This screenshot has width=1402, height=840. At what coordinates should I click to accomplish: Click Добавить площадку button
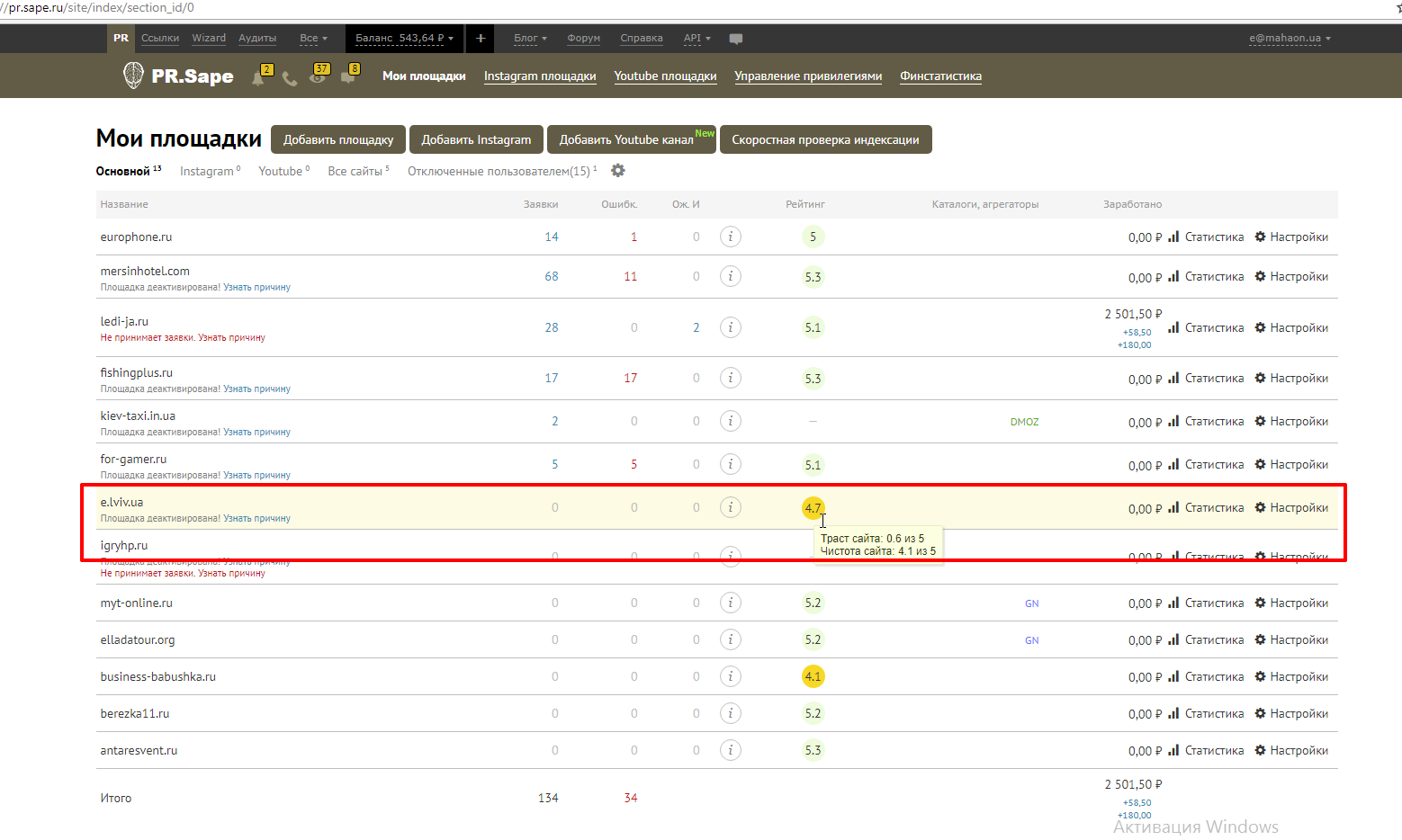(x=338, y=139)
